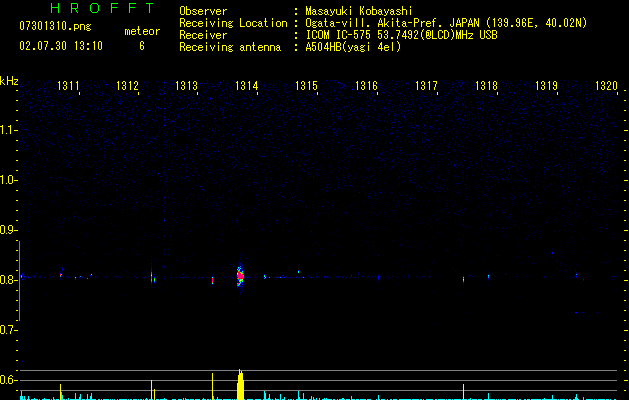The width and height of the screenshot is (629, 400).
Task: Click time axis label 1318
Action: pos(487,86)
